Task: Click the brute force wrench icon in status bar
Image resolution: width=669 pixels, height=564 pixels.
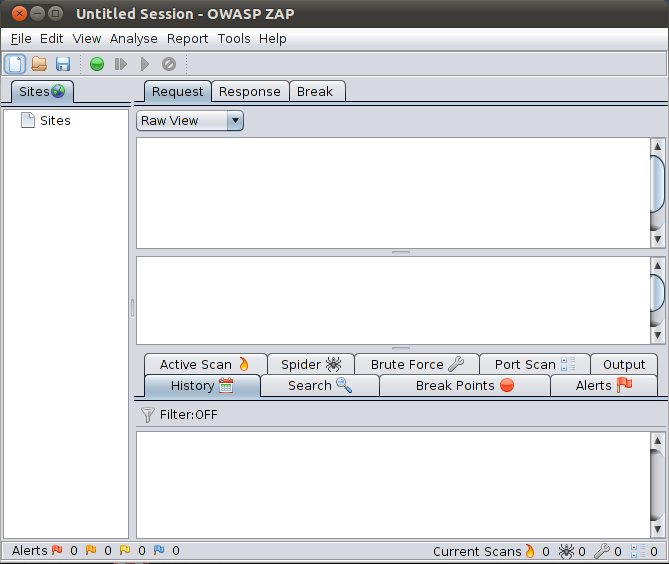Action: [602, 551]
